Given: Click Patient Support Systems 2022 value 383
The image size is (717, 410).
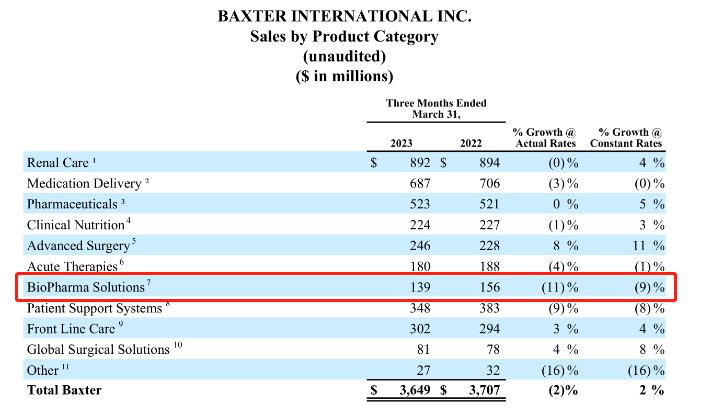Looking at the screenshot, I should click(489, 308).
